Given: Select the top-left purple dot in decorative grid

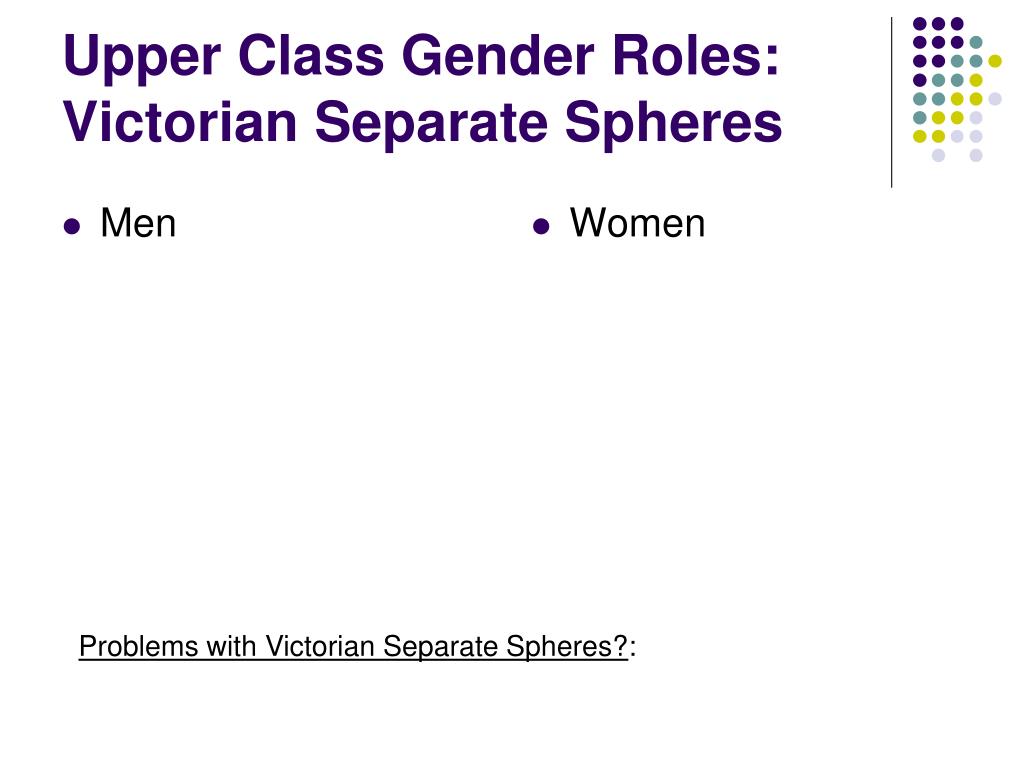Looking at the screenshot, I should coord(920,24).
